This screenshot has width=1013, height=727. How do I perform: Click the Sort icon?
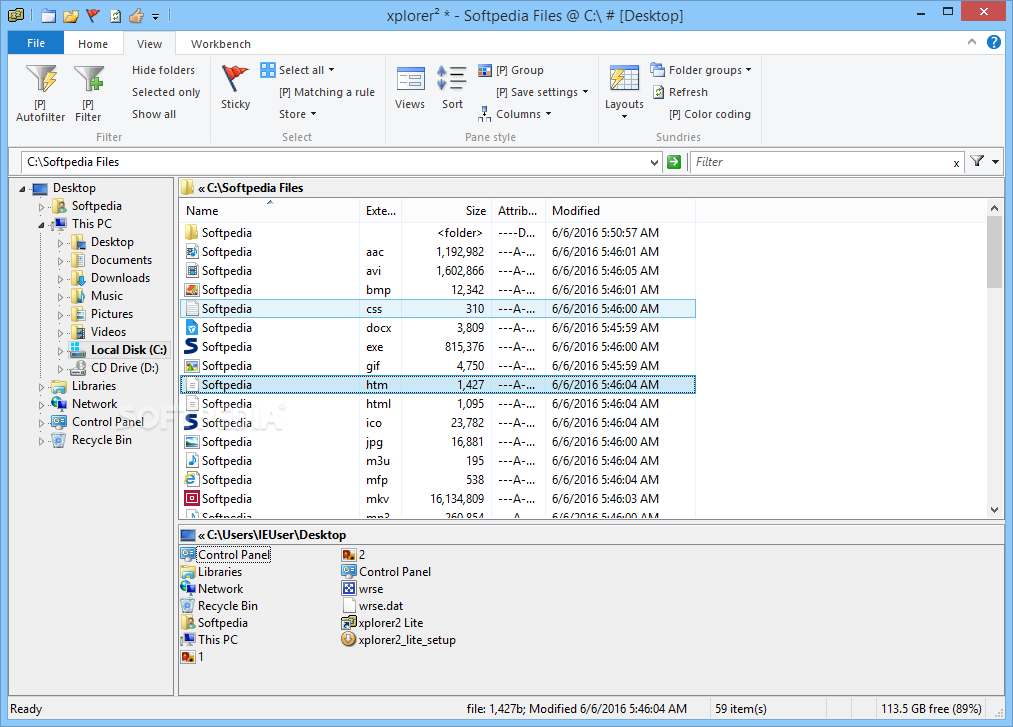452,79
